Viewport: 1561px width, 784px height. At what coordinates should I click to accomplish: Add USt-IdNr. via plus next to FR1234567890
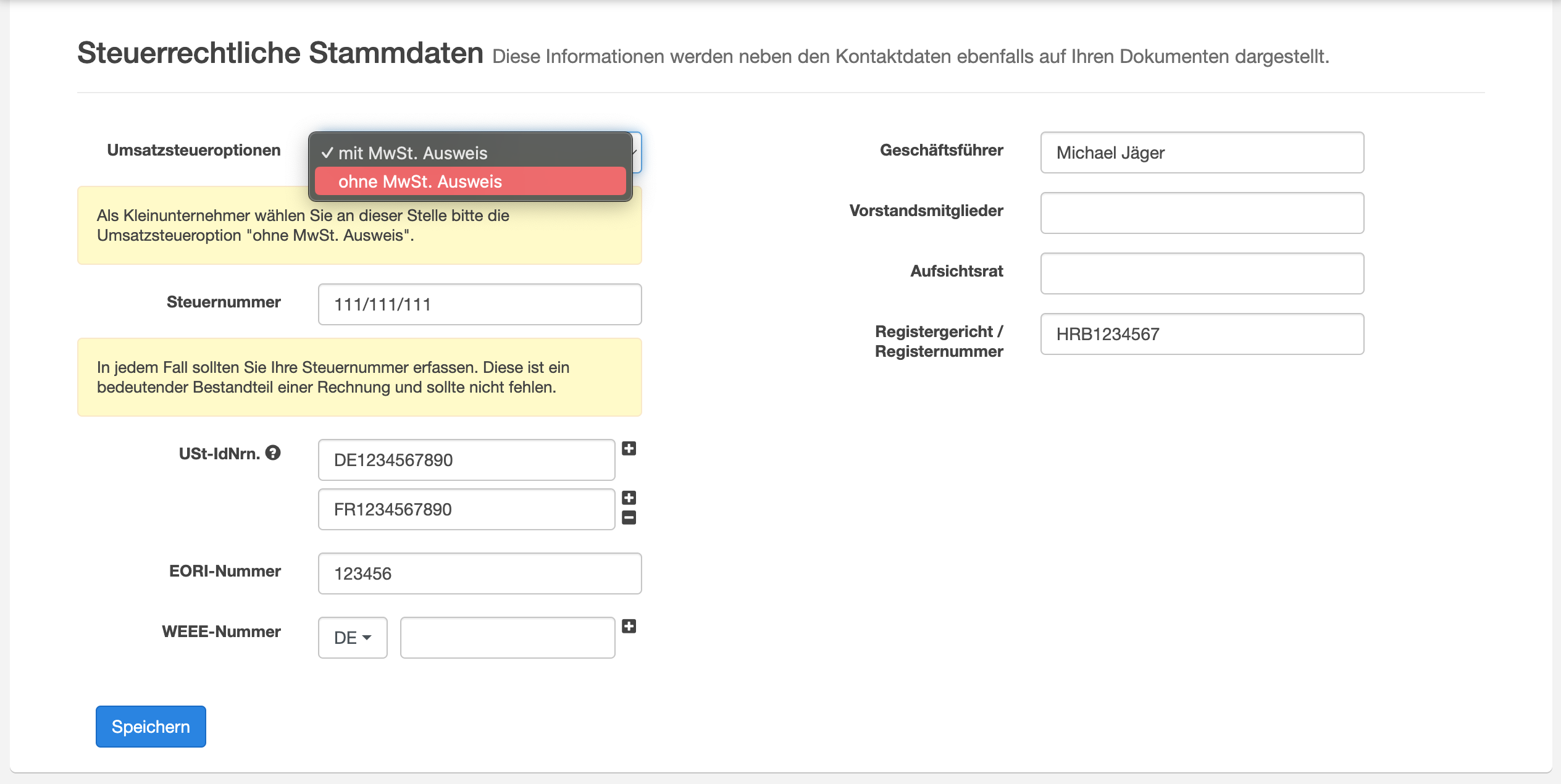point(629,498)
